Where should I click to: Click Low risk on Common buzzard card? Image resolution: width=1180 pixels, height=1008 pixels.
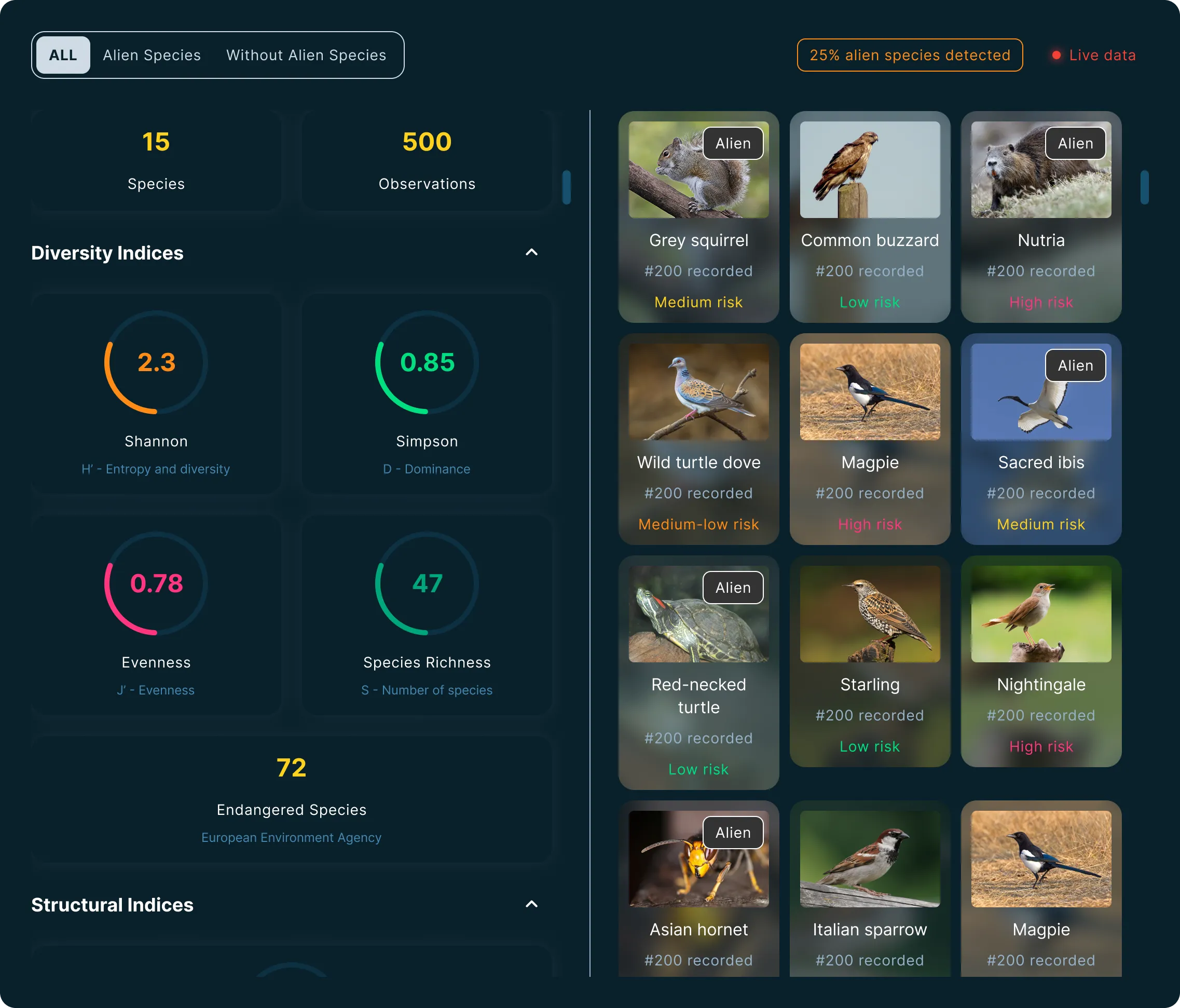point(870,302)
